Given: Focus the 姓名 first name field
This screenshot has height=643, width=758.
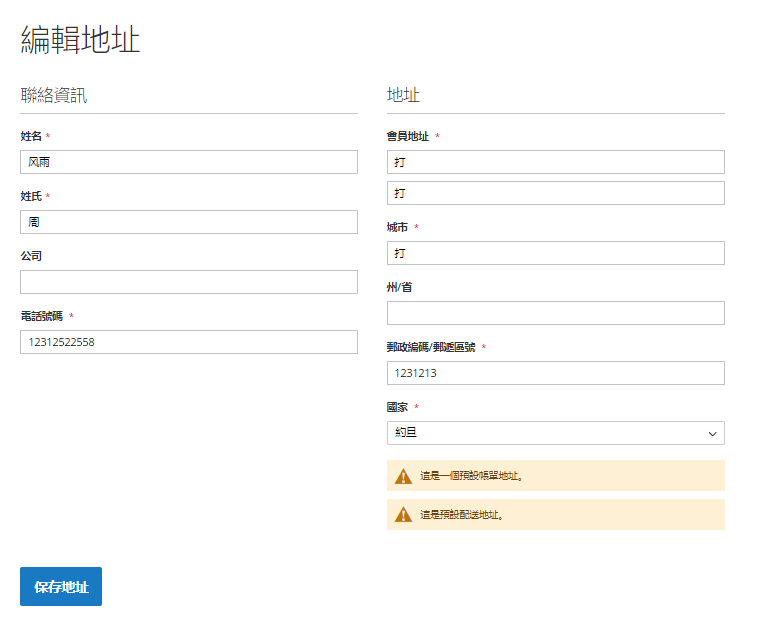Looking at the screenshot, I should [189, 162].
